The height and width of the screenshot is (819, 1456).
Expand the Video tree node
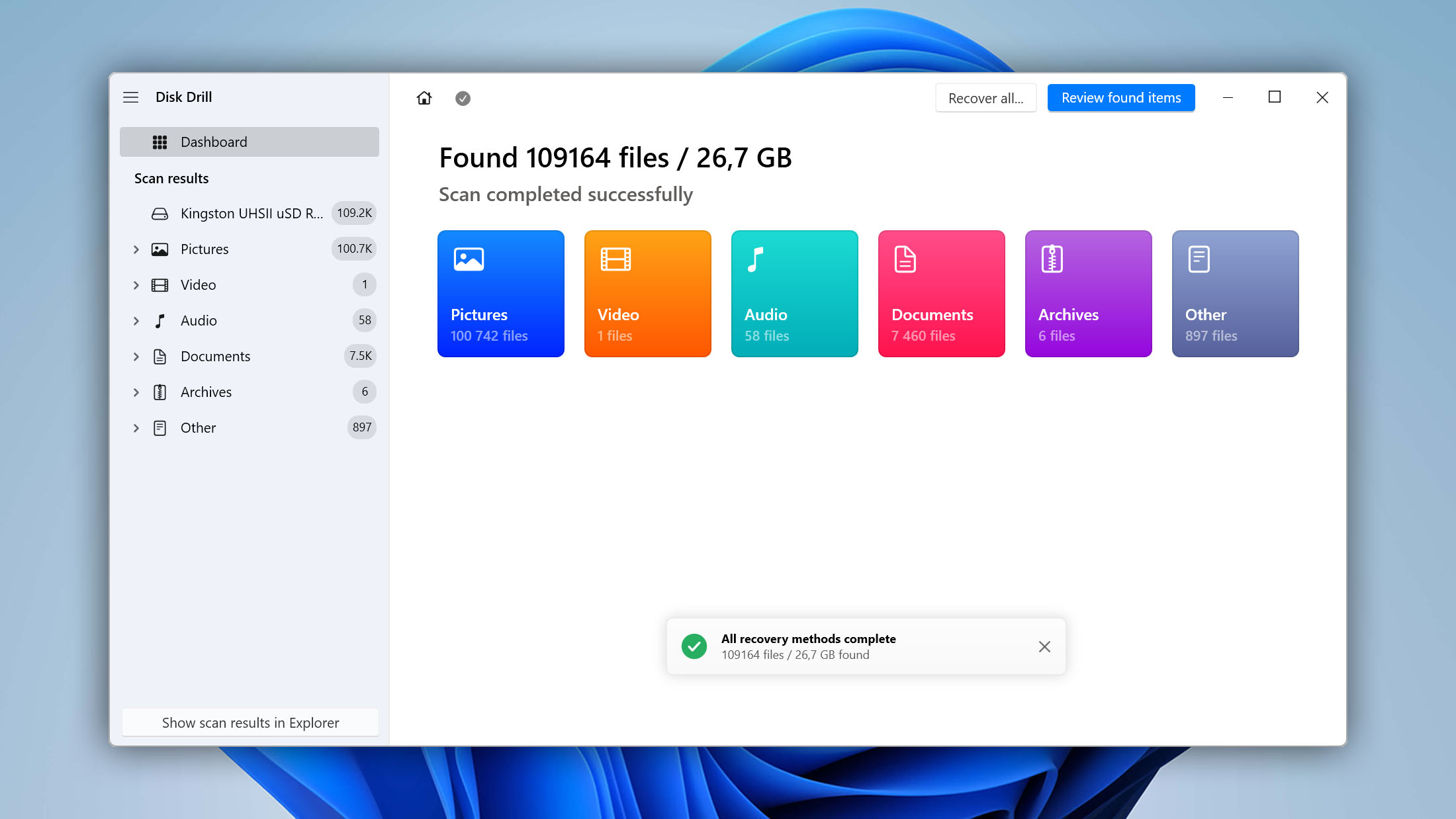coord(136,285)
